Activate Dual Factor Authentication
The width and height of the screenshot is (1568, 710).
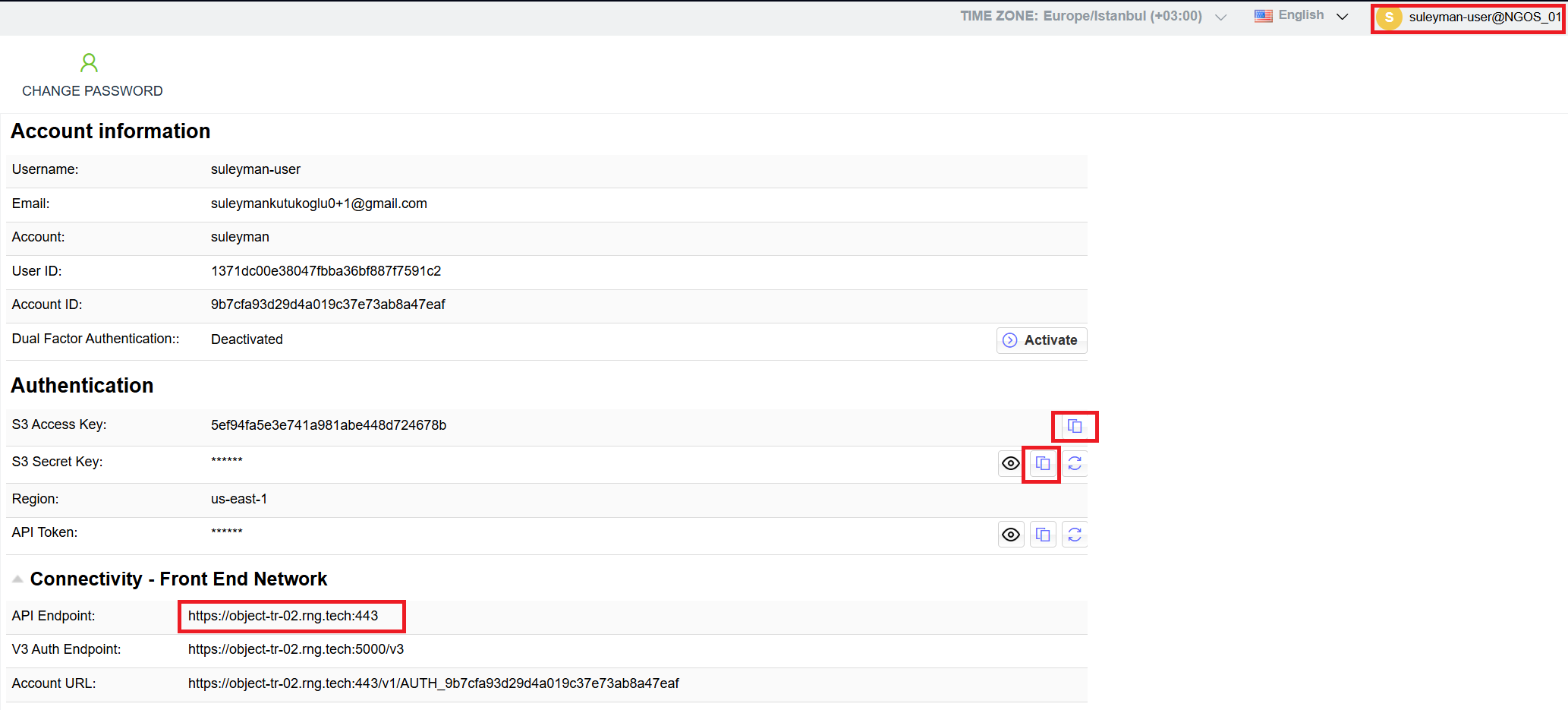(x=1041, y=340)
